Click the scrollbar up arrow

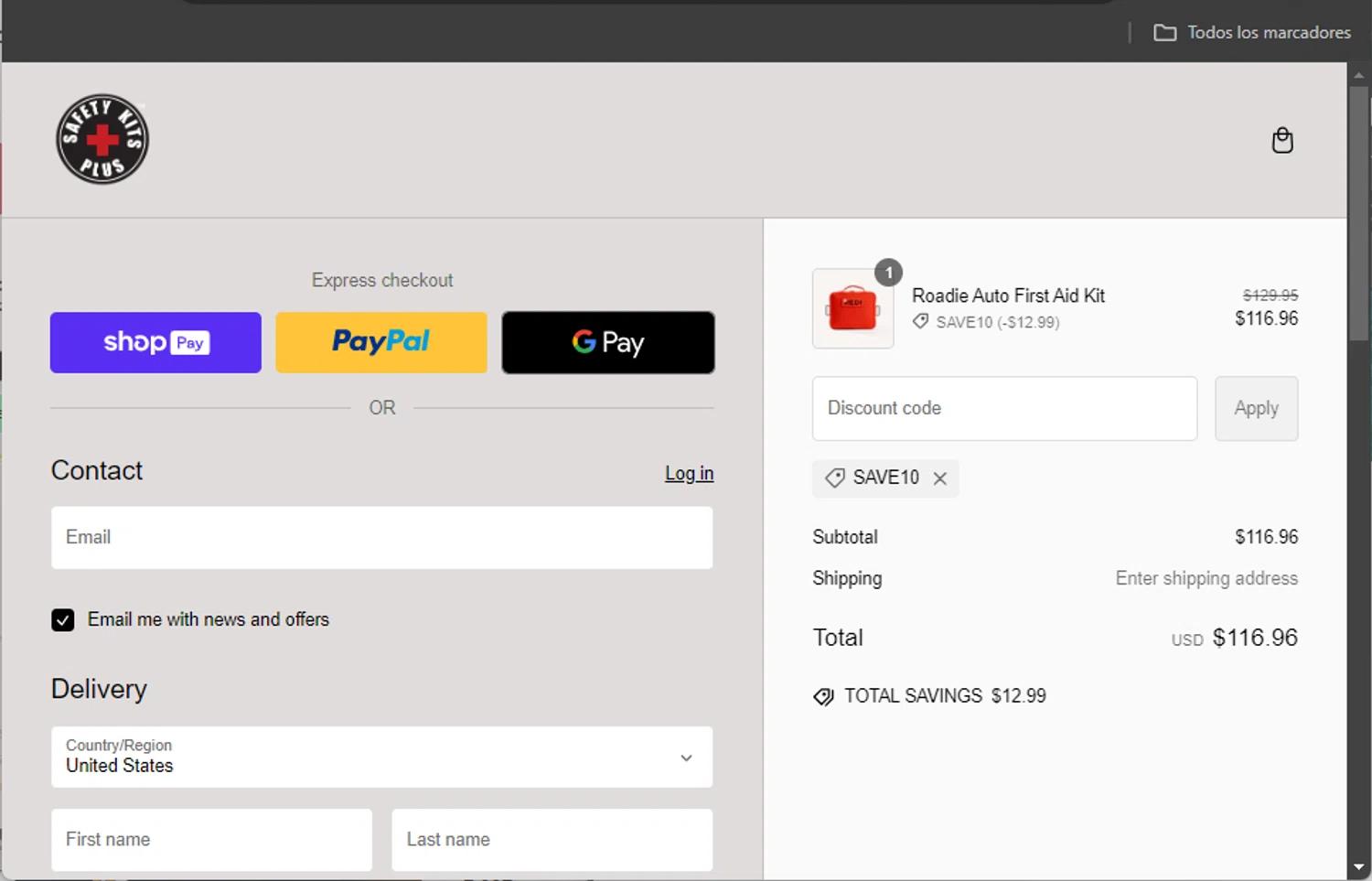[1358, 75]
